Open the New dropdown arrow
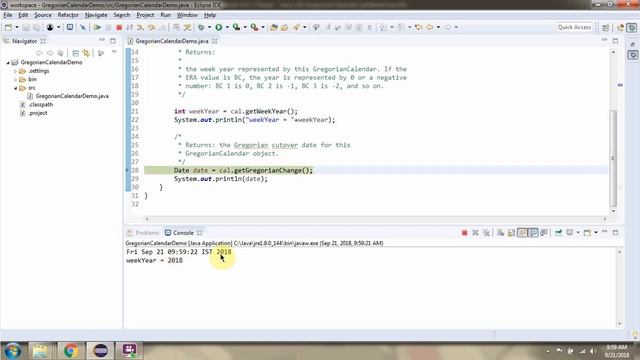 [17, 27]
